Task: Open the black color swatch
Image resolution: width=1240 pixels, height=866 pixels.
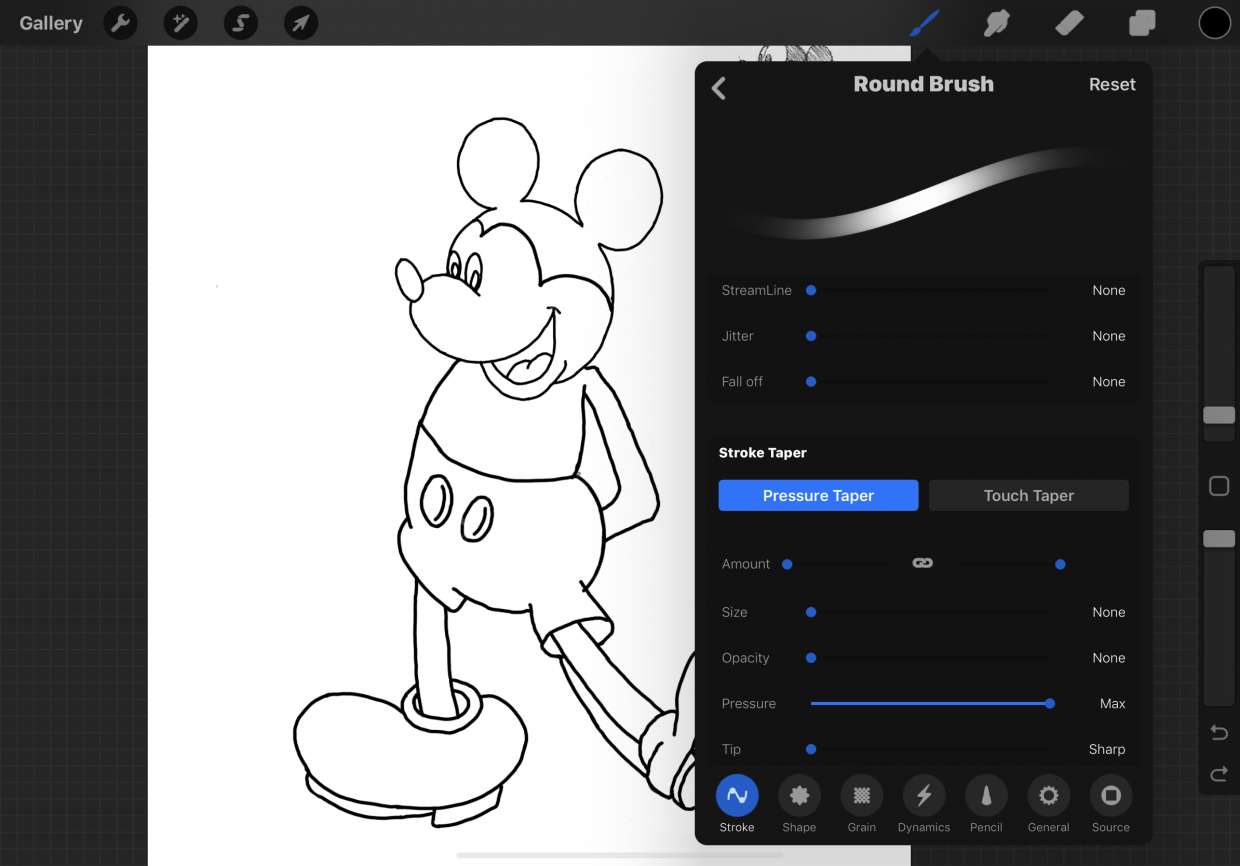Action: click(x=1214, y=22)
